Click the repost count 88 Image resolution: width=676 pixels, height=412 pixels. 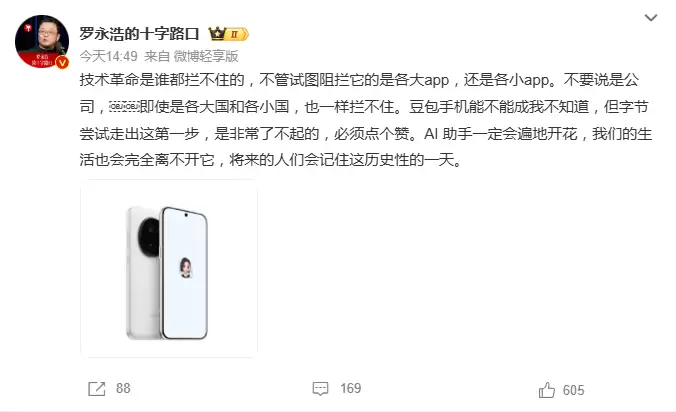click(x=123, y=388)
